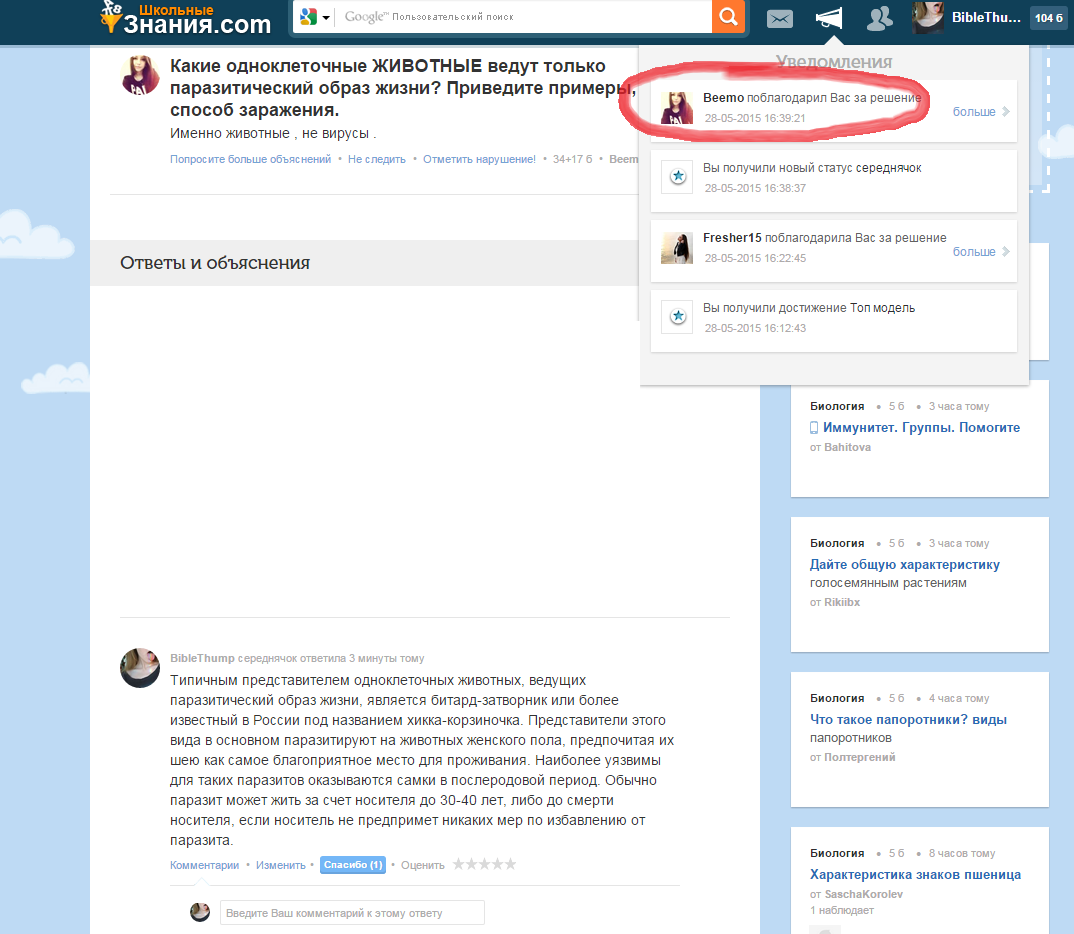Open 'Иммунитет. Группы. Помогите' question
The image size is (1074, 934).
click(x=921, y=427)
